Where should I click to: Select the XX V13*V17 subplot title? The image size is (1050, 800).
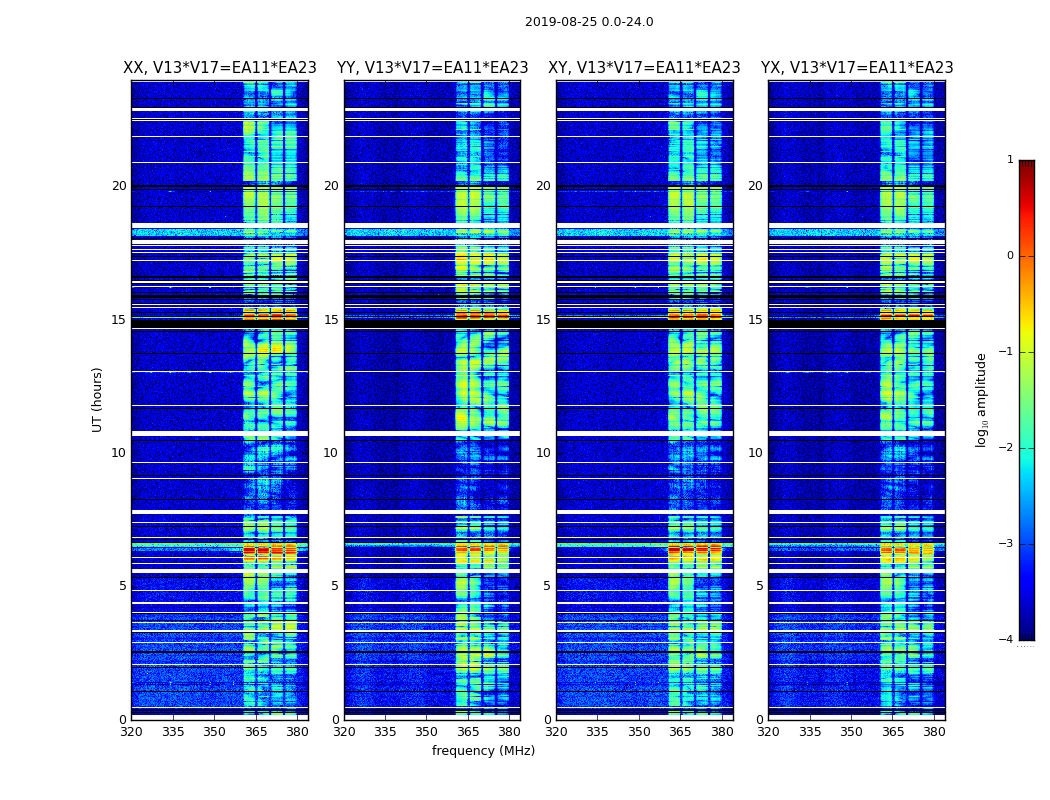pos(220,68)
